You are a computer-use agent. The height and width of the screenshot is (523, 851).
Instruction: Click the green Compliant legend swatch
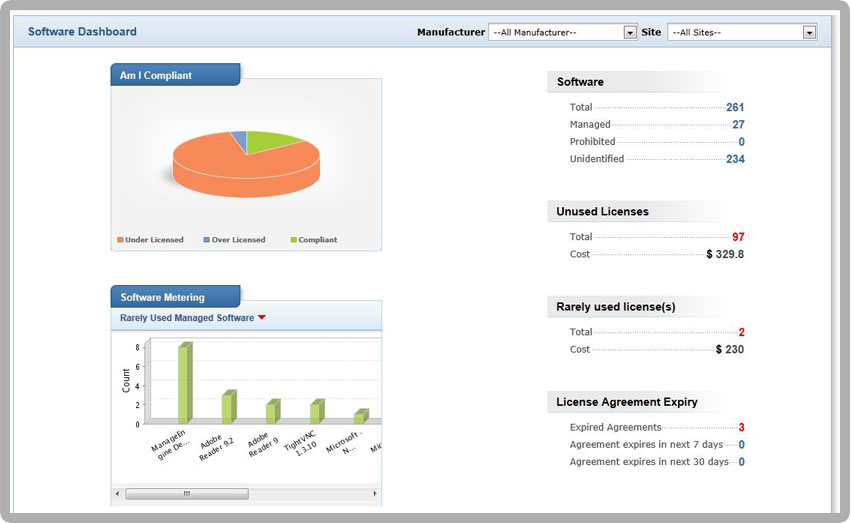coord(293,240)
